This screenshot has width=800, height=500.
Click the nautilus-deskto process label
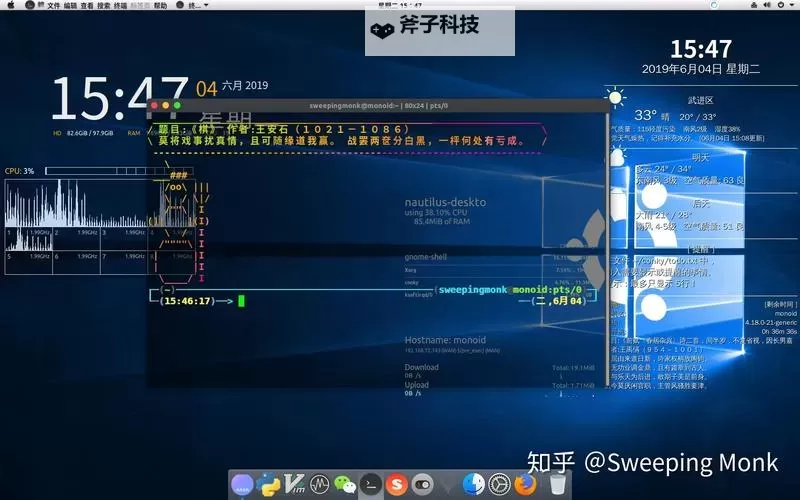pos(445,202)
